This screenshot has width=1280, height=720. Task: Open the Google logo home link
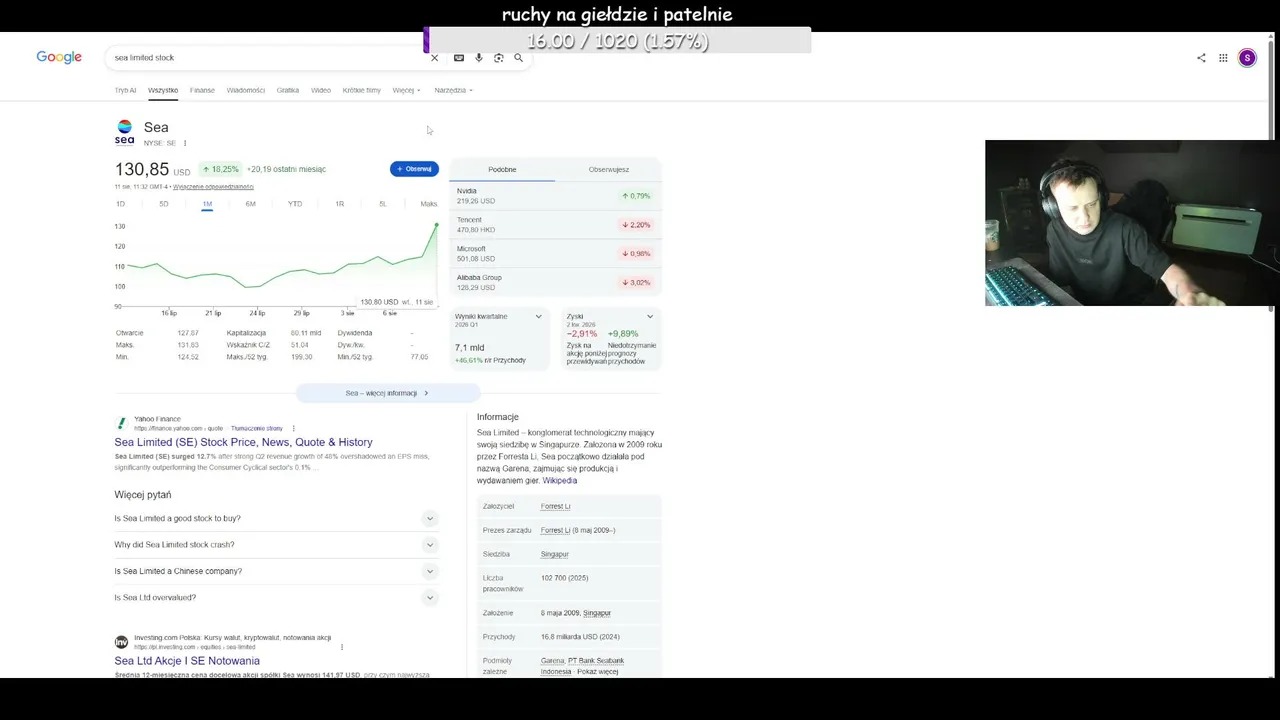pos(59,57)
